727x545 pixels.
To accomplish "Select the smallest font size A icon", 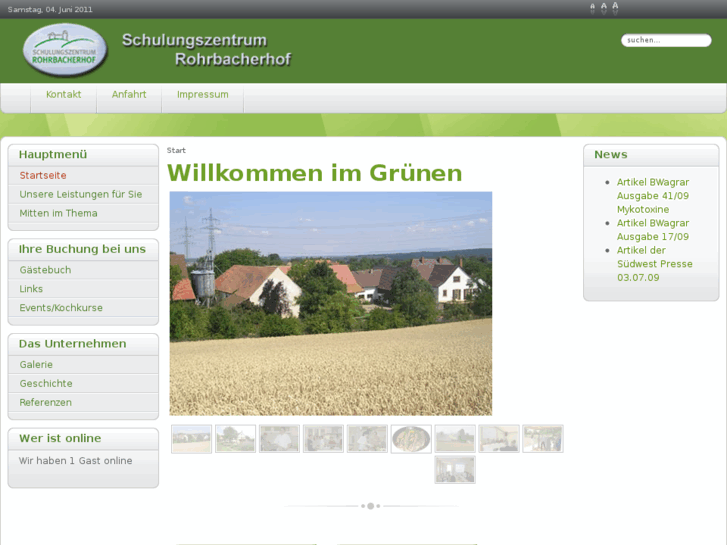I will click(x=592, y=9).
